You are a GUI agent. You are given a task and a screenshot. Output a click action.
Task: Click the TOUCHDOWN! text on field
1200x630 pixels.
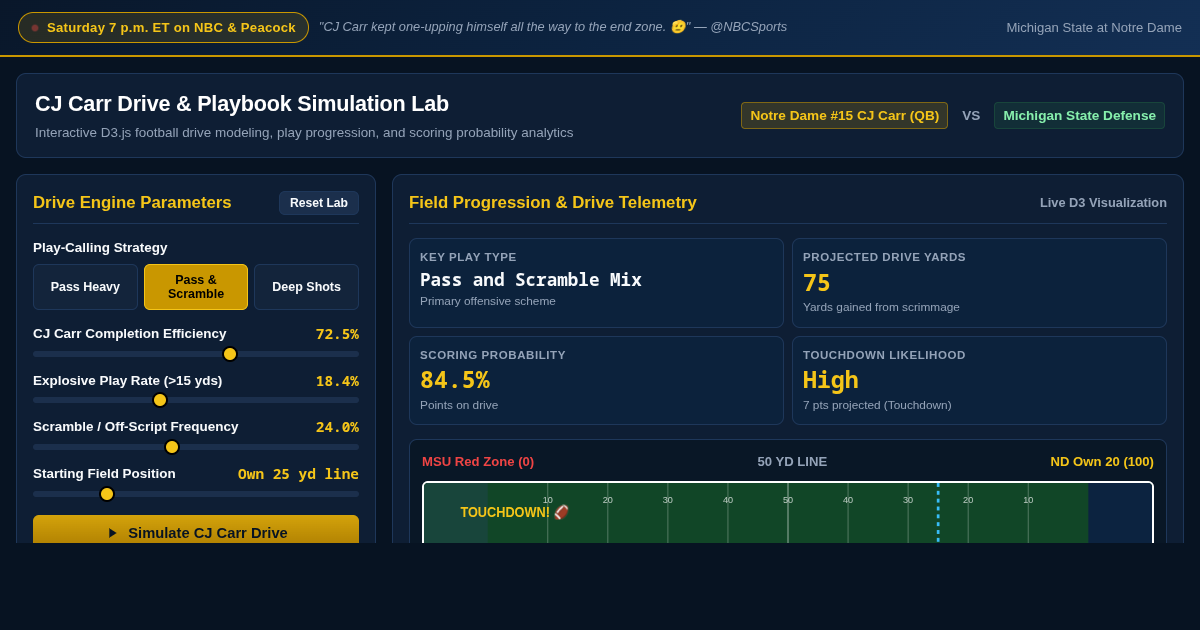click(505, 512)
